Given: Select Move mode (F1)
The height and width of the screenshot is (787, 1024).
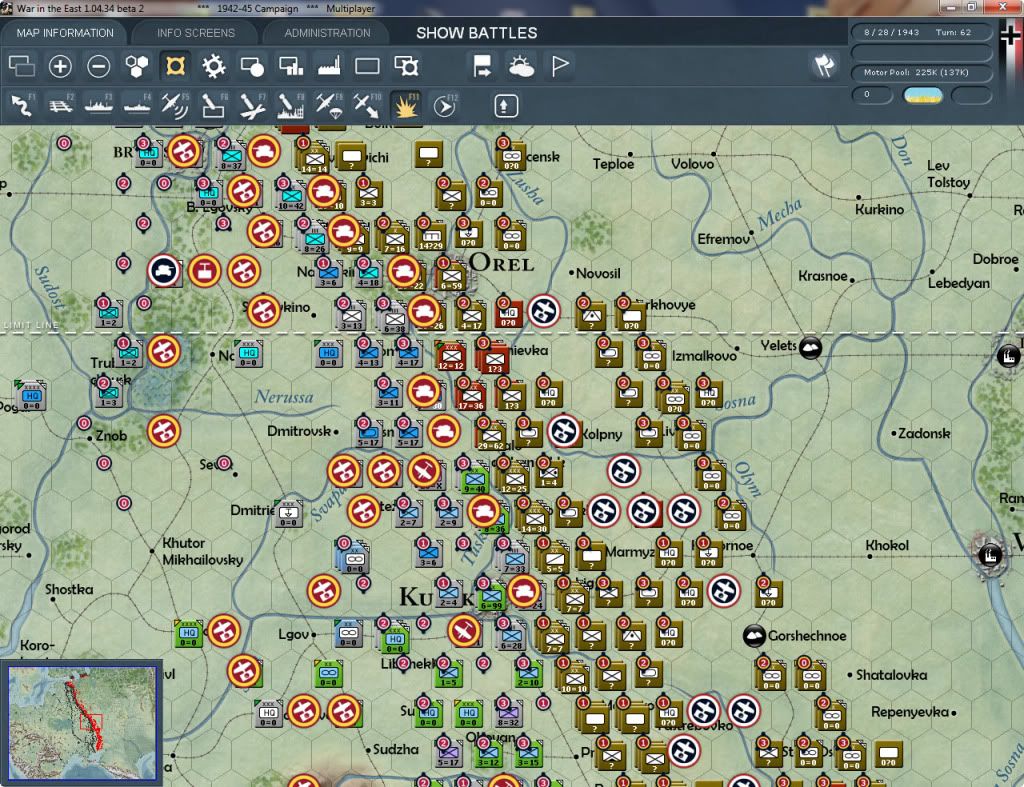Looking at the screenshot, I should [x=22, y=106].
